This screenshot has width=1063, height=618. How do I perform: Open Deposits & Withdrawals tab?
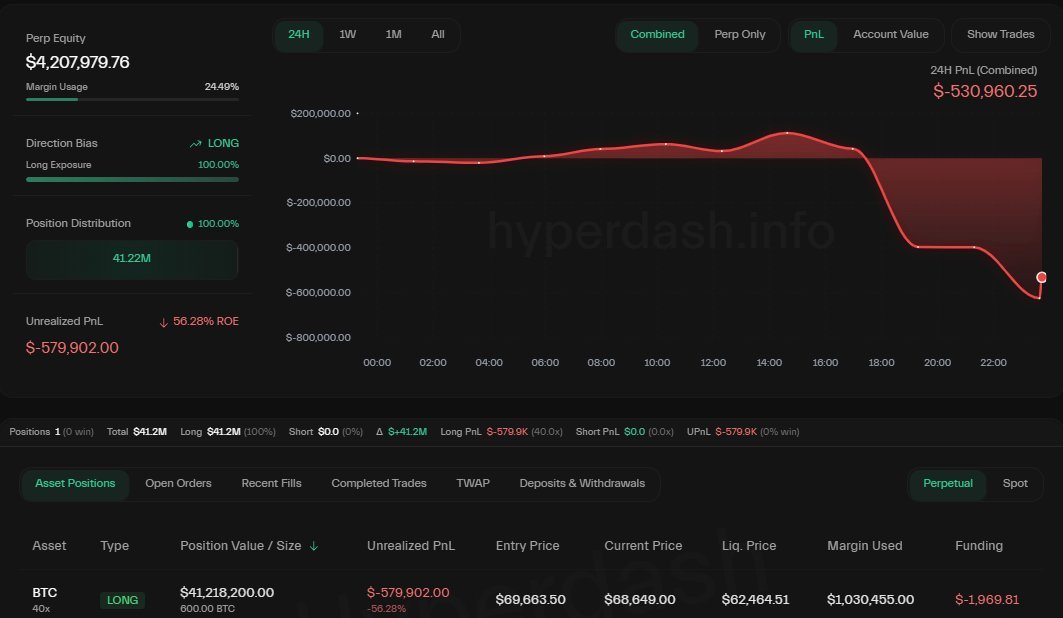pyautogui.click(x=582, y=483)
